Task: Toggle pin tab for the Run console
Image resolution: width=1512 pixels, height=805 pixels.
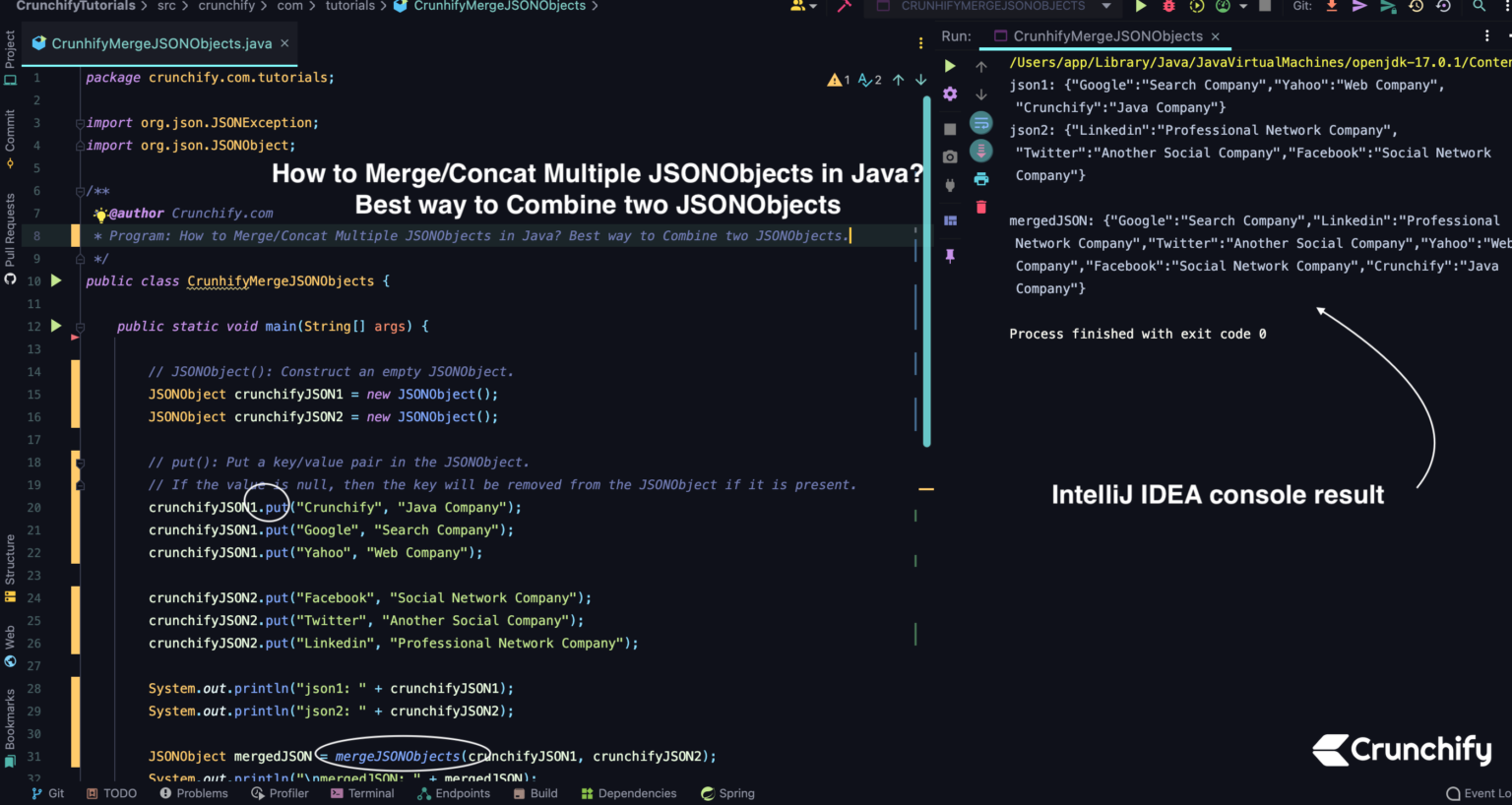Action: tap(951, 255)
